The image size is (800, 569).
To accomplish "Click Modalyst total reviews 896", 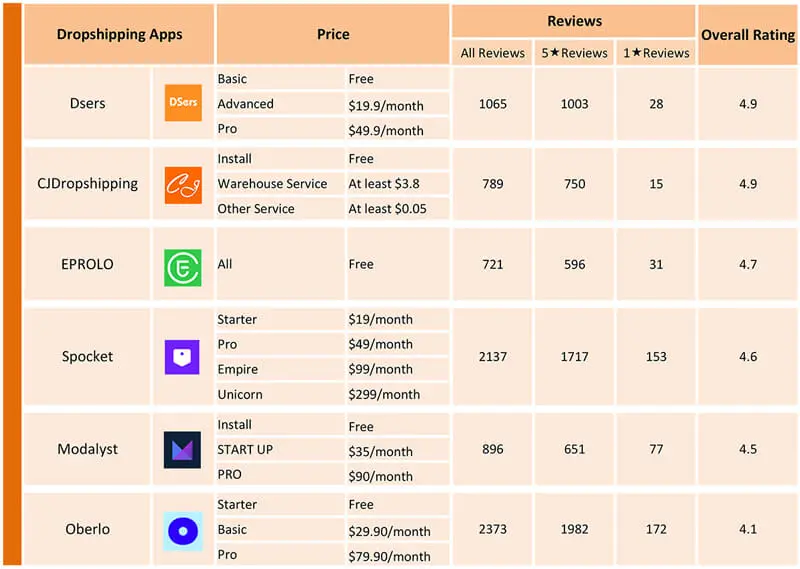I will click(493, 449).
